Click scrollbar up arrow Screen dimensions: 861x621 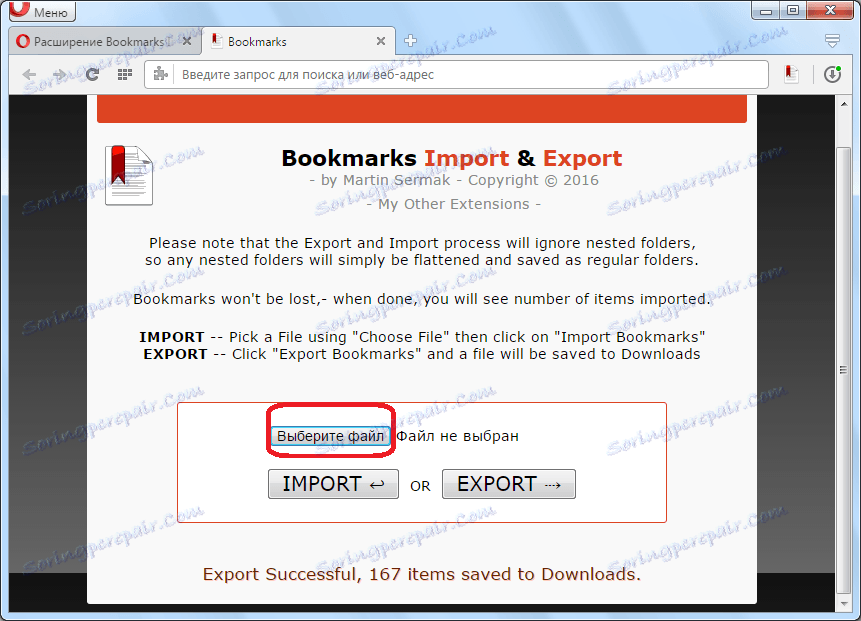click(x=844, y=104)
